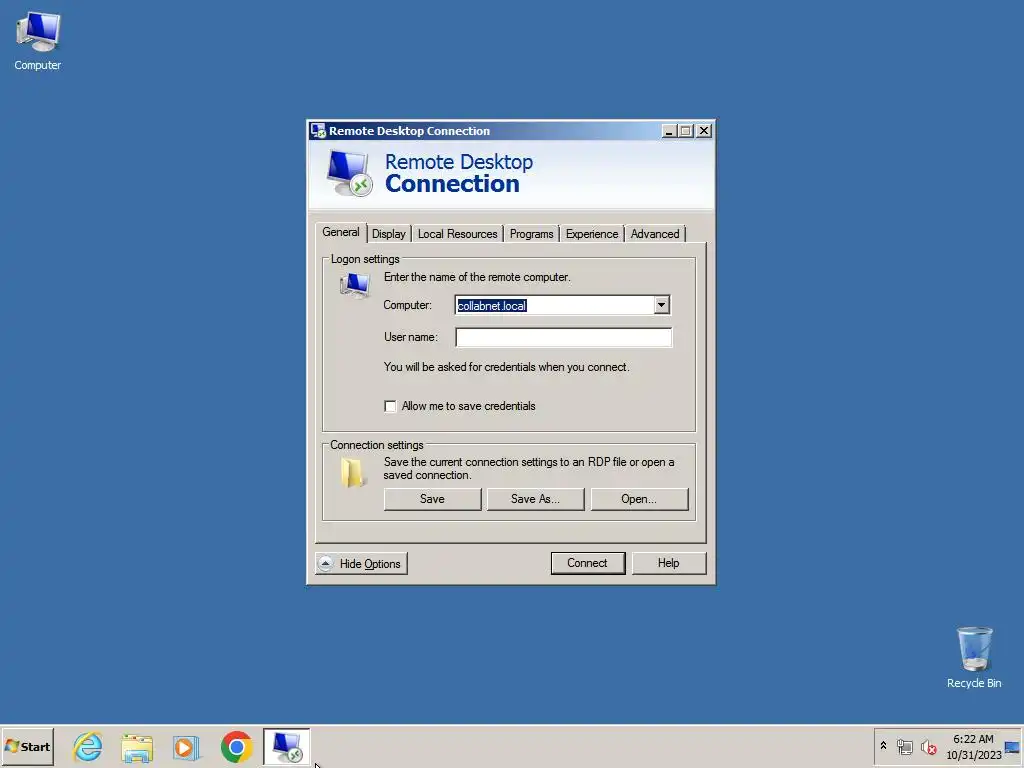Select the Advanced tab
This screenshot has width=1024, height=768.
655,234
